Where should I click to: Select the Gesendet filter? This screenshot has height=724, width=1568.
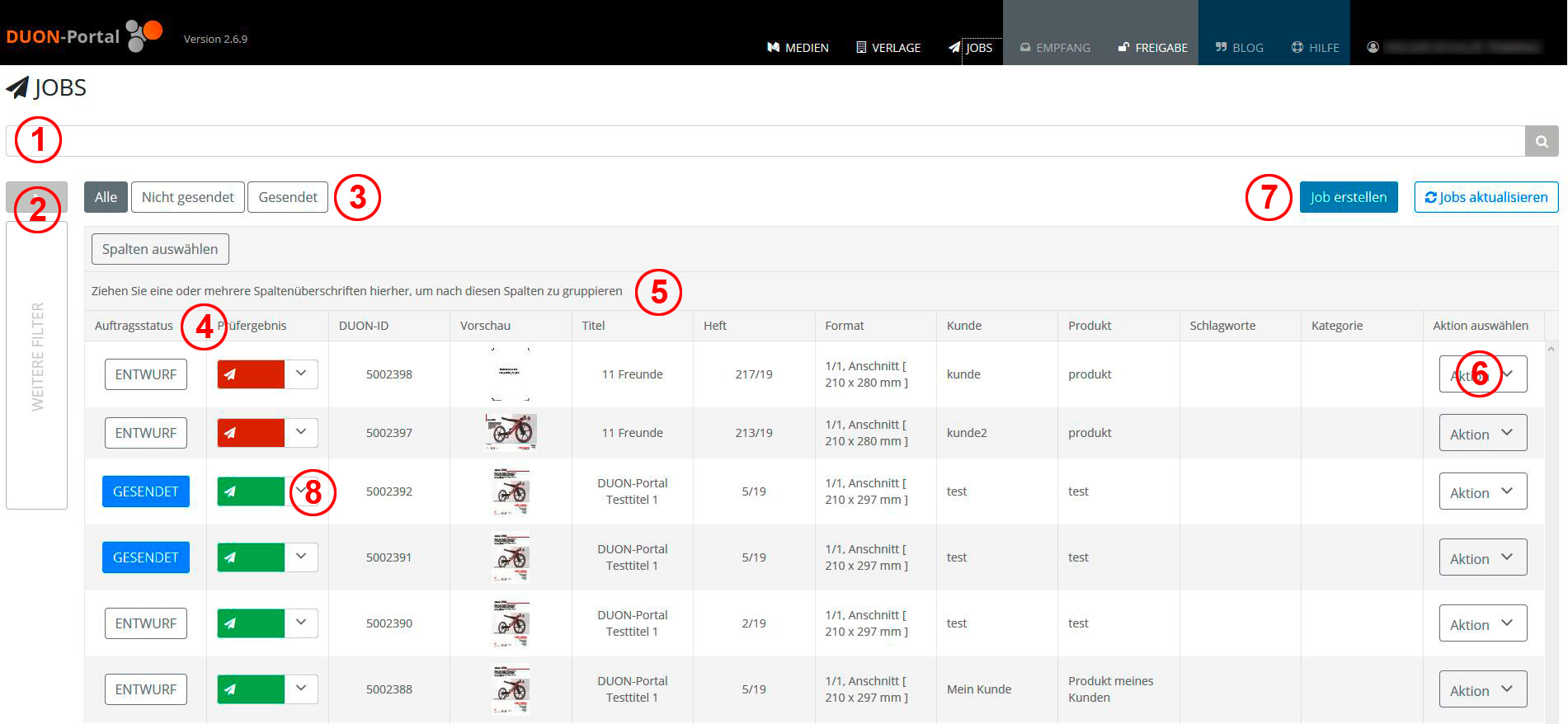click(x=288, y=197)
